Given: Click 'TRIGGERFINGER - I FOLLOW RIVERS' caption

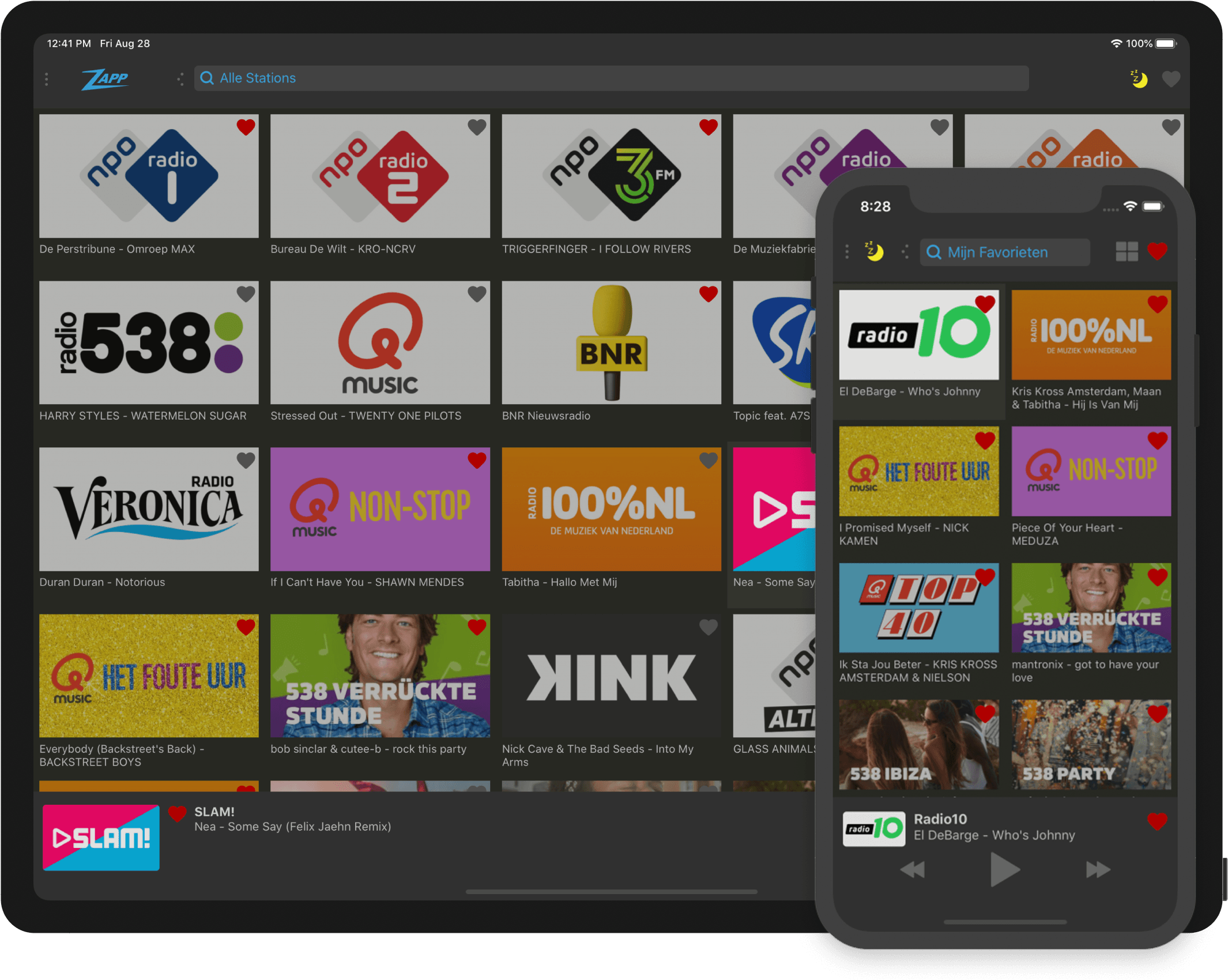Looking at the screenshot, I should click(x=596, y=249).
